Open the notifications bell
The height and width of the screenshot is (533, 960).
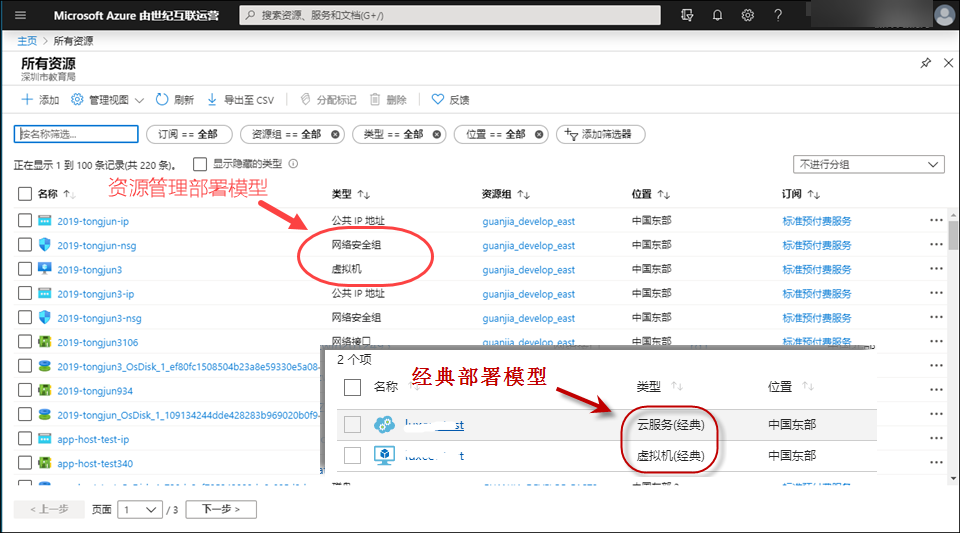pyautogui.click(x=717, y=15)
